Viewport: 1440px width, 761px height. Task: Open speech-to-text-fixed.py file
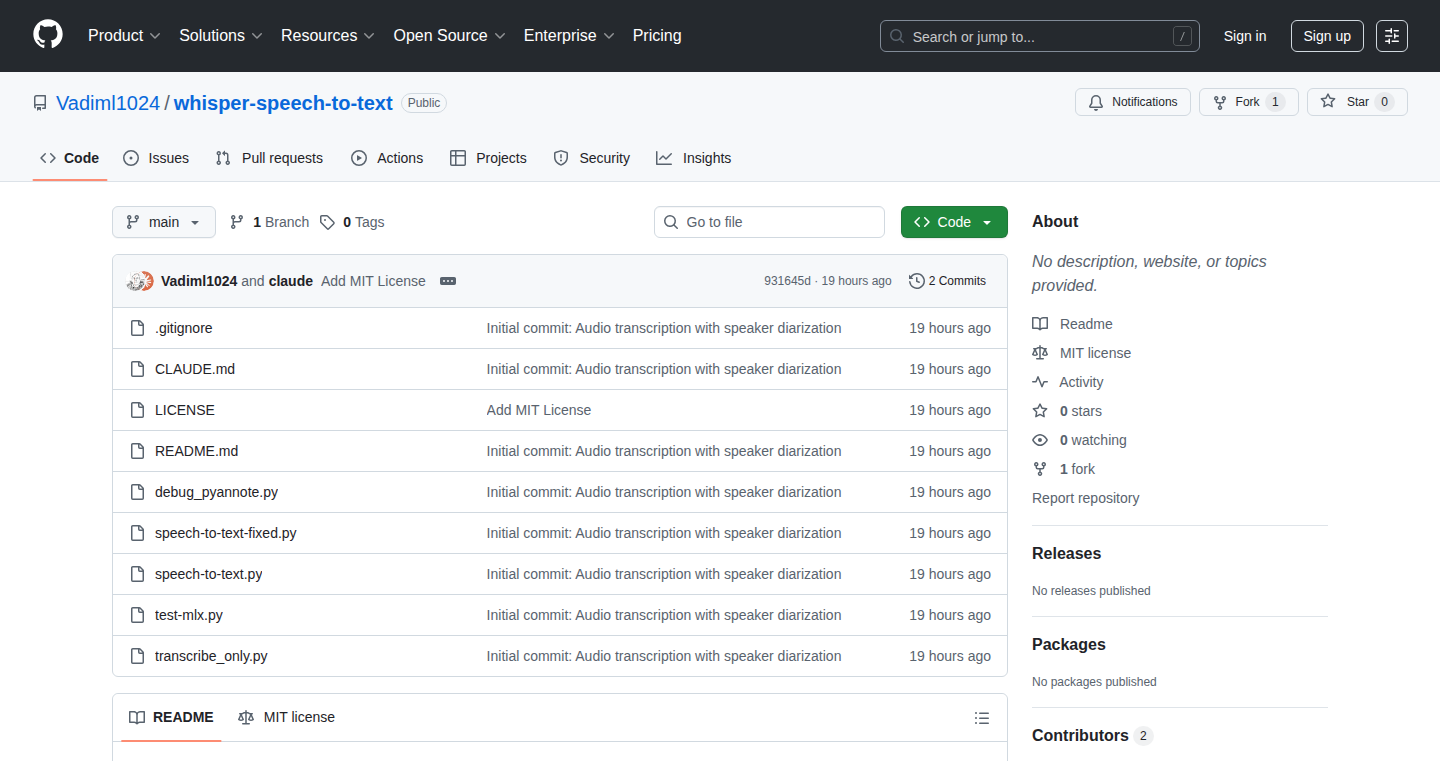226,533
